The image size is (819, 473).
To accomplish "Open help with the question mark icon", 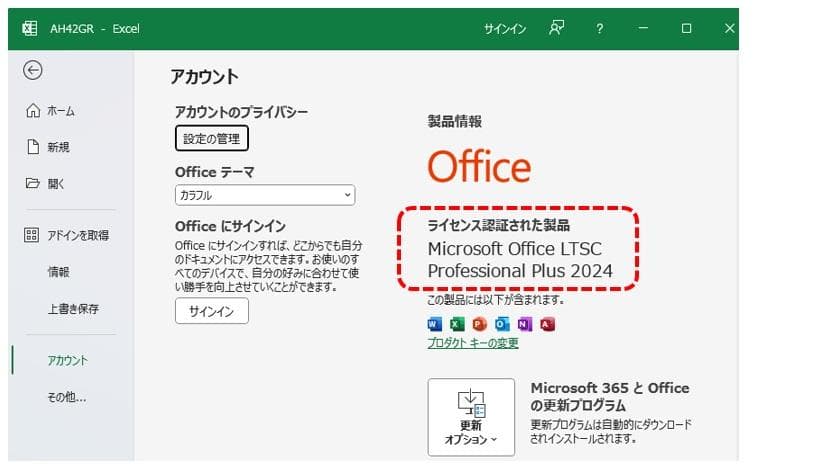I will click(600, 28).
